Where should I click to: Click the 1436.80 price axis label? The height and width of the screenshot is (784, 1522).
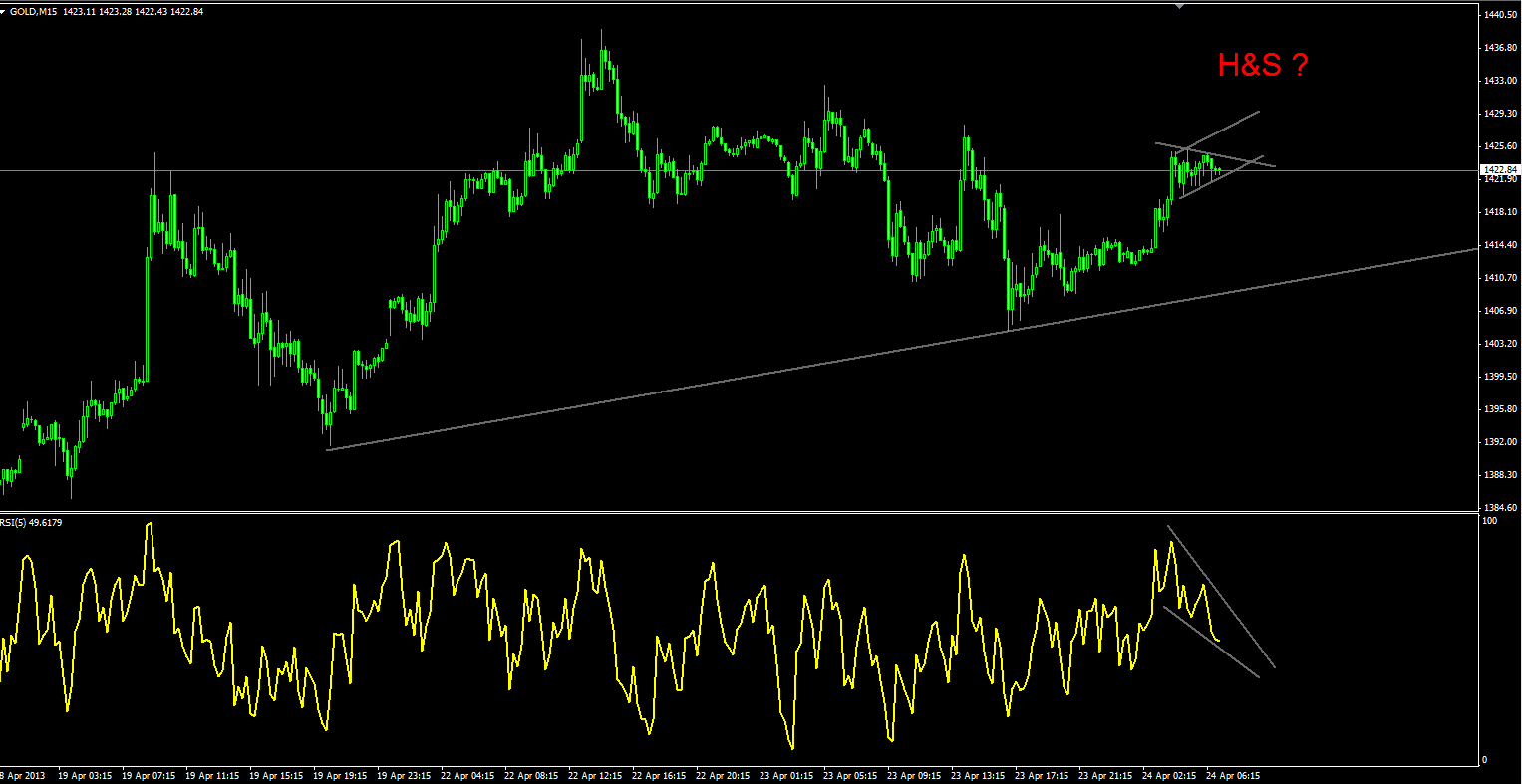click(x=1500, y=48)
